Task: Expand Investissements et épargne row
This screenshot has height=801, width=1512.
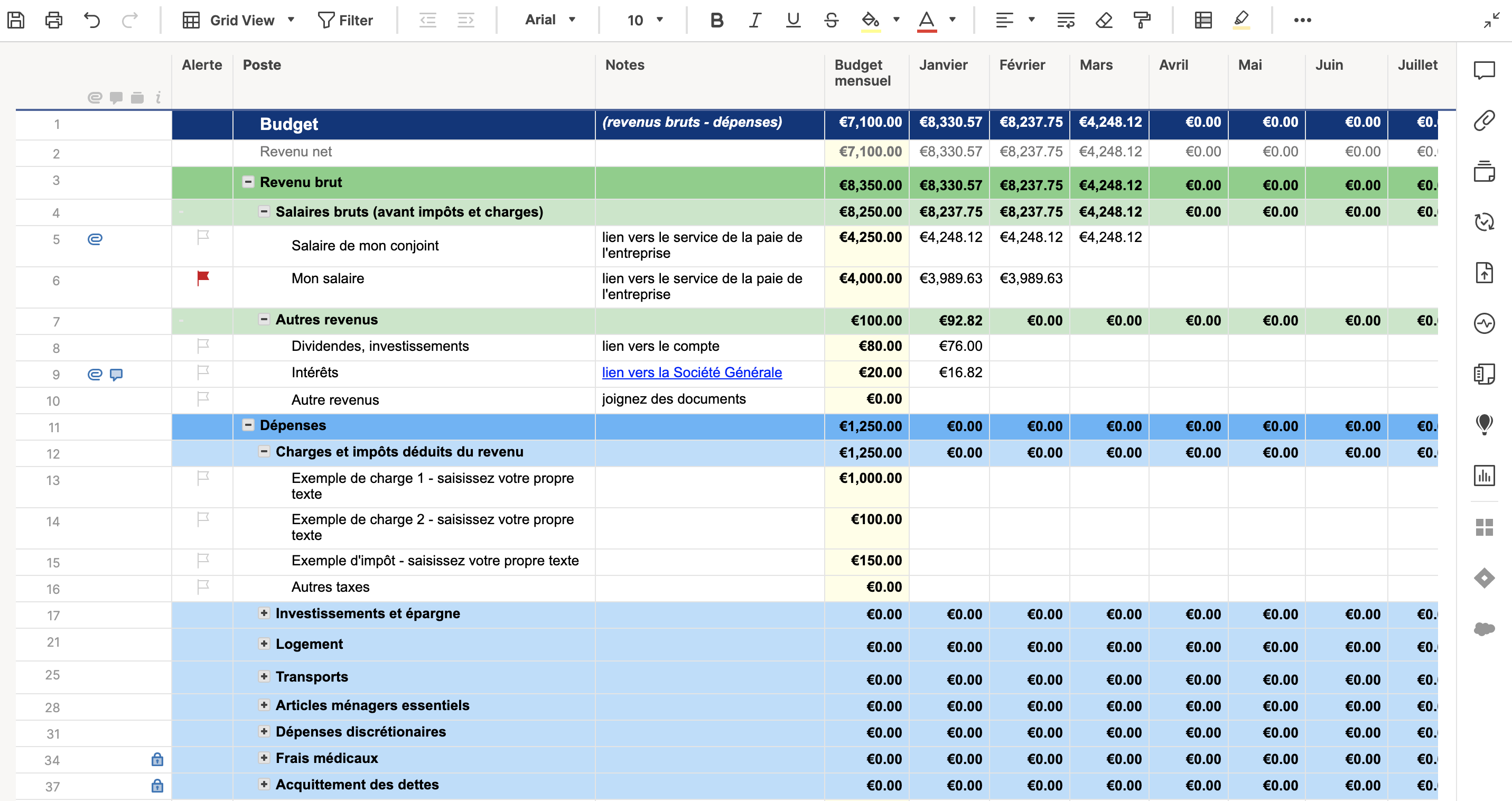Action: tap(264, 613)
